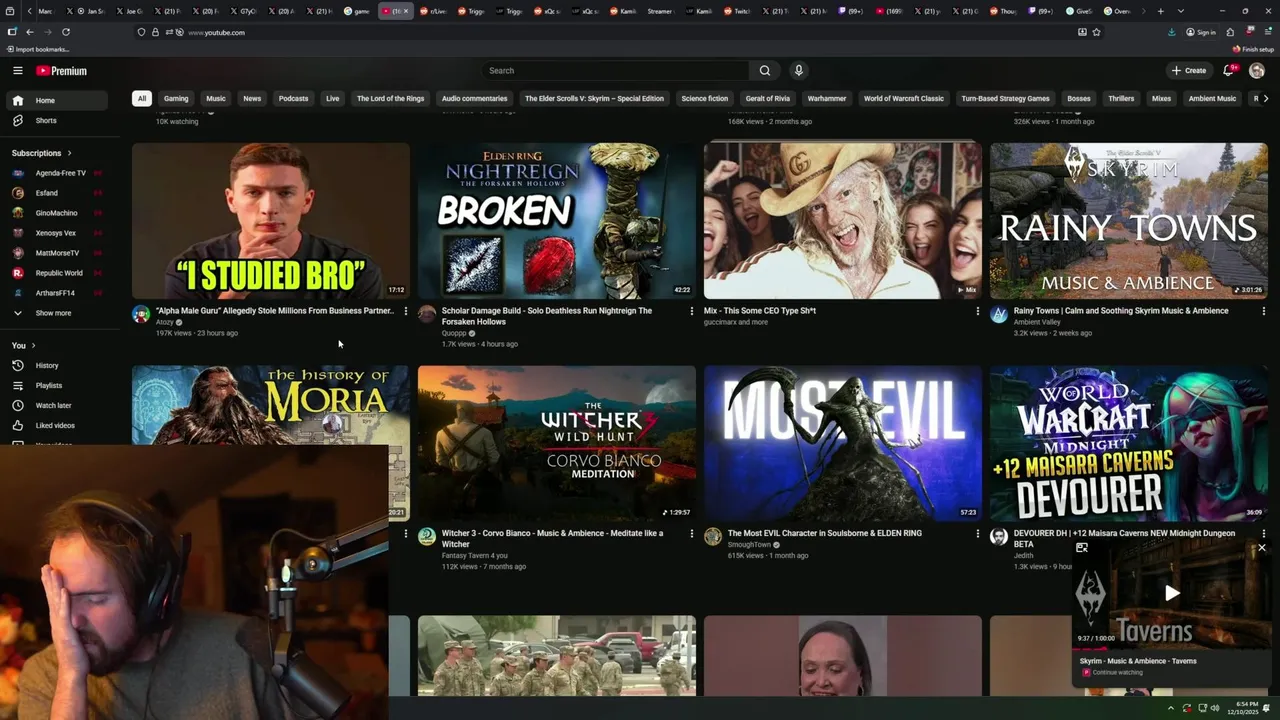Bookmark this page with the star icon
This screenshot has width=1280, height=720.
(1096, 32)
